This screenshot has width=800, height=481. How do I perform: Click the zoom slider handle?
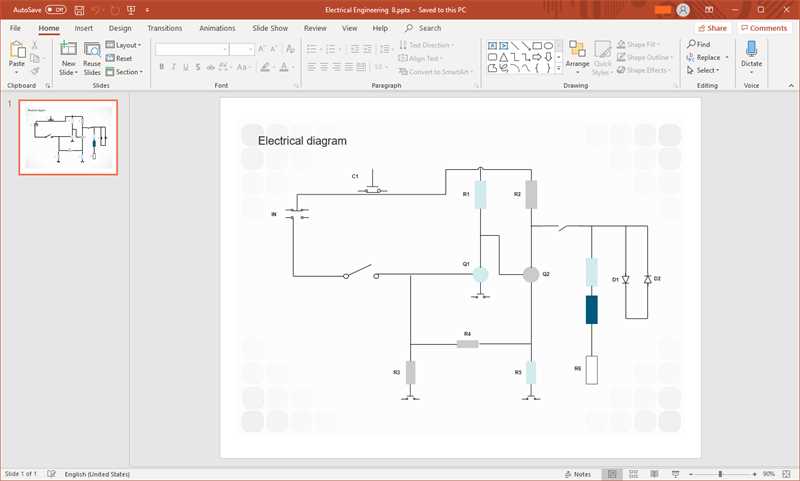tap(720, 474)
